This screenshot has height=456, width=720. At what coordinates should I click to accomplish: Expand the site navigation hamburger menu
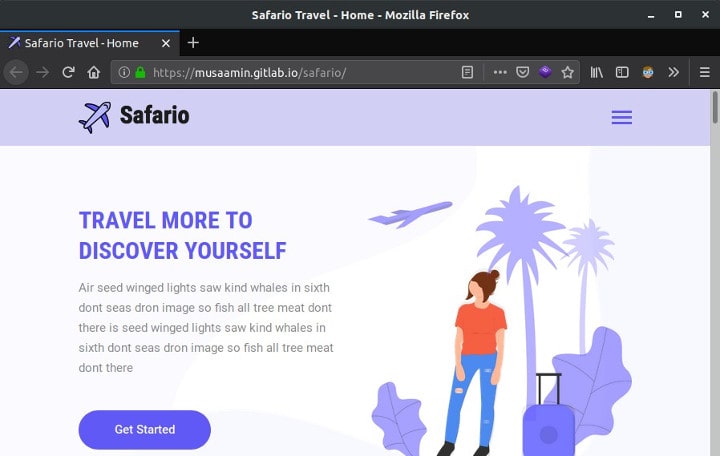[622, 118]
